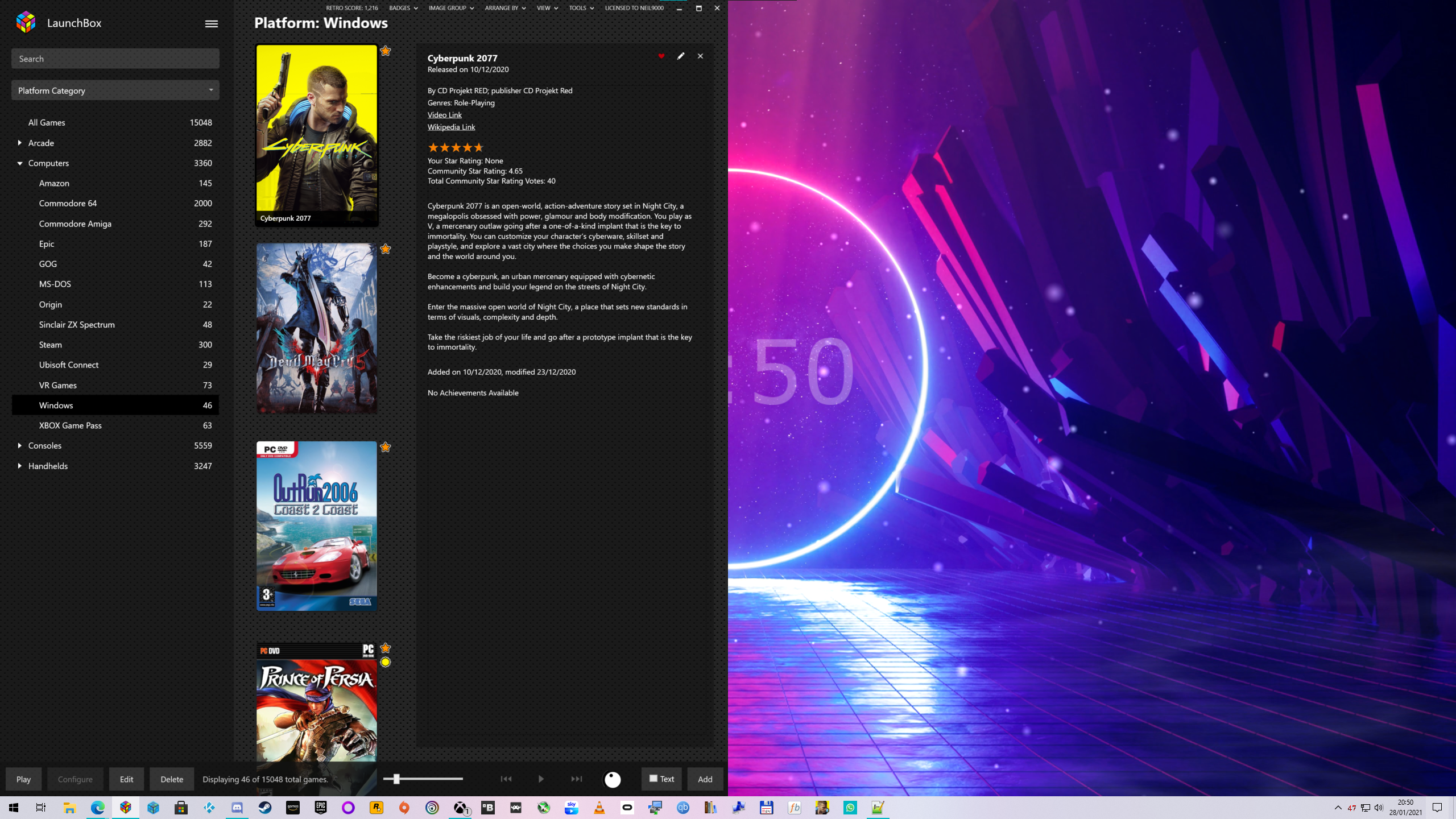Click the yellow badge beside Prince of Persia
The height and width of the screenshot is (819, 1456).
pos(386,662)
